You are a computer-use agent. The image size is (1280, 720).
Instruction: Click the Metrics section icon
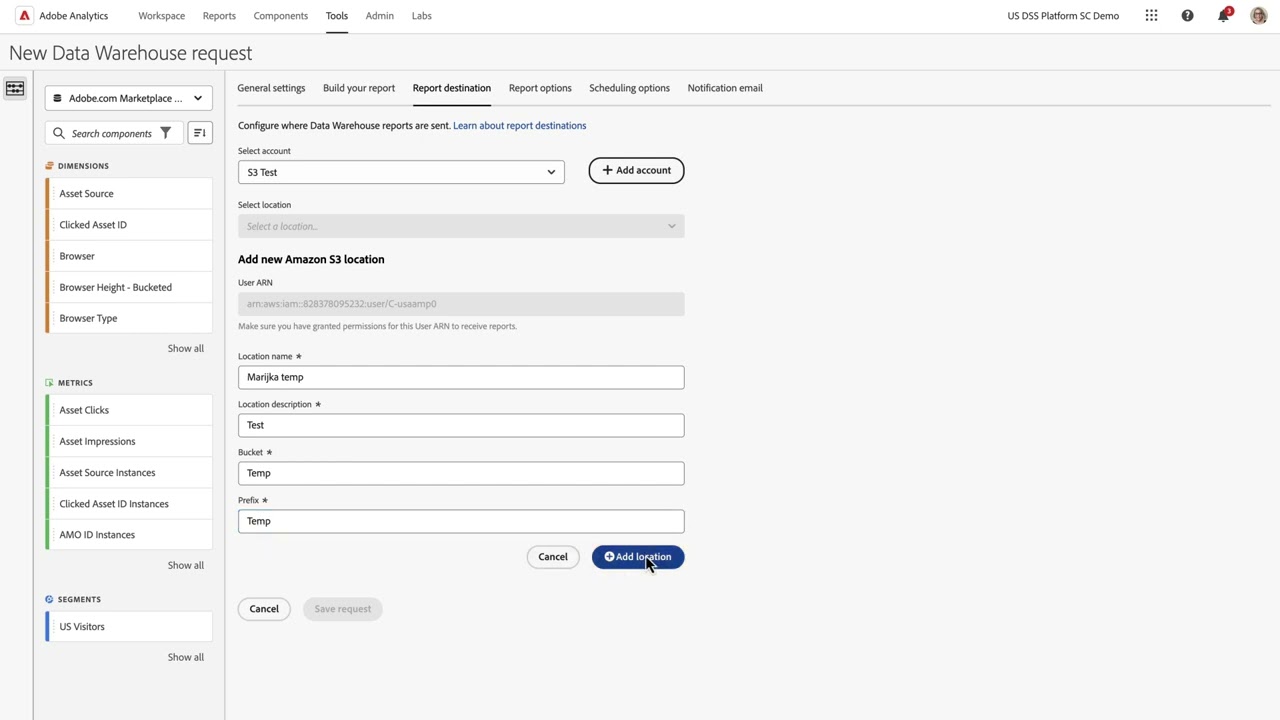(49, 383)
